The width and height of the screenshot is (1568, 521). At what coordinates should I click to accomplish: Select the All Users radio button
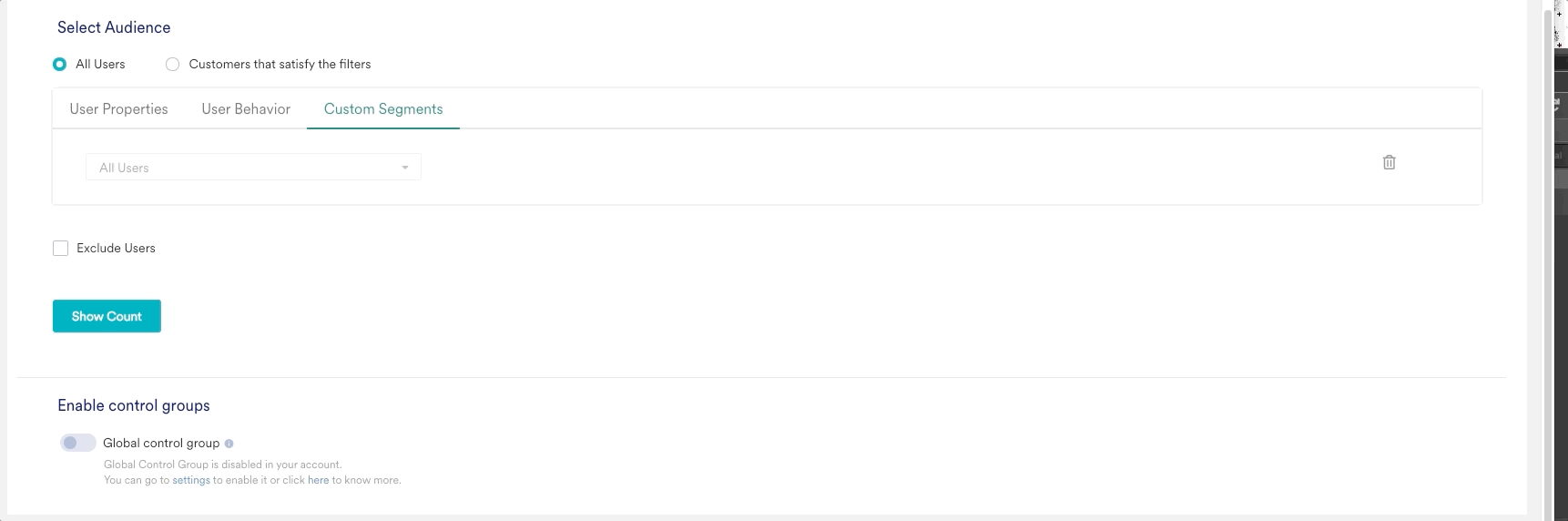[x=60, y=64]
